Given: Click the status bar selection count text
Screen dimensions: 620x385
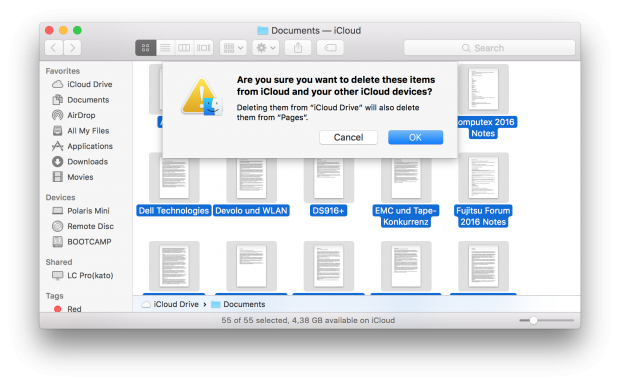Looking at the screenshot, I should click(x=308, y=320).
